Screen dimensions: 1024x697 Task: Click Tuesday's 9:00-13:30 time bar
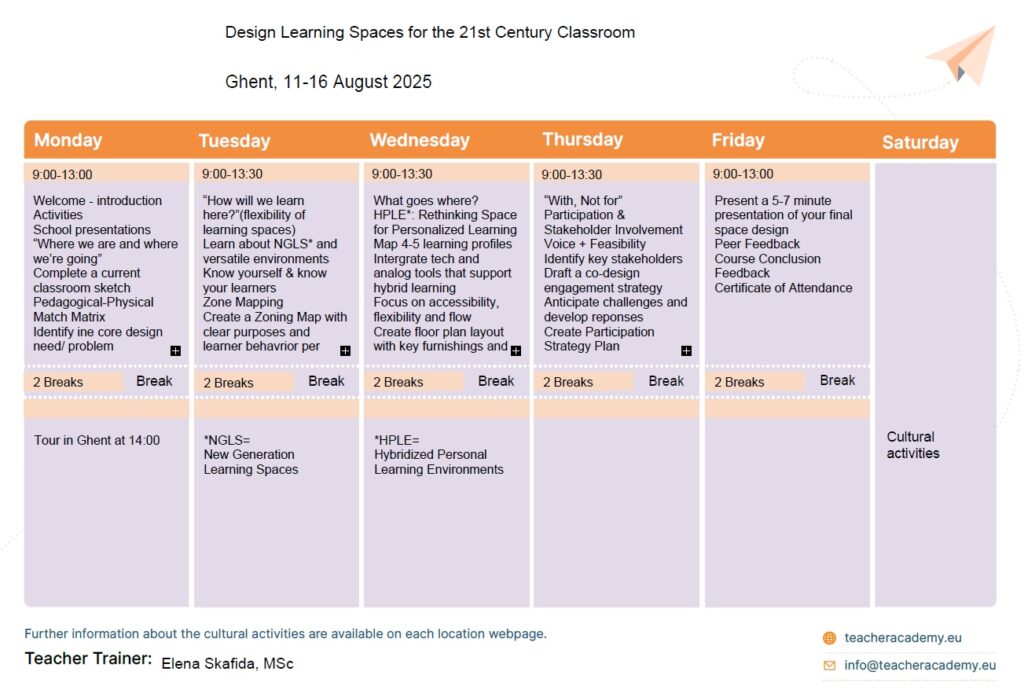[232, 174]
